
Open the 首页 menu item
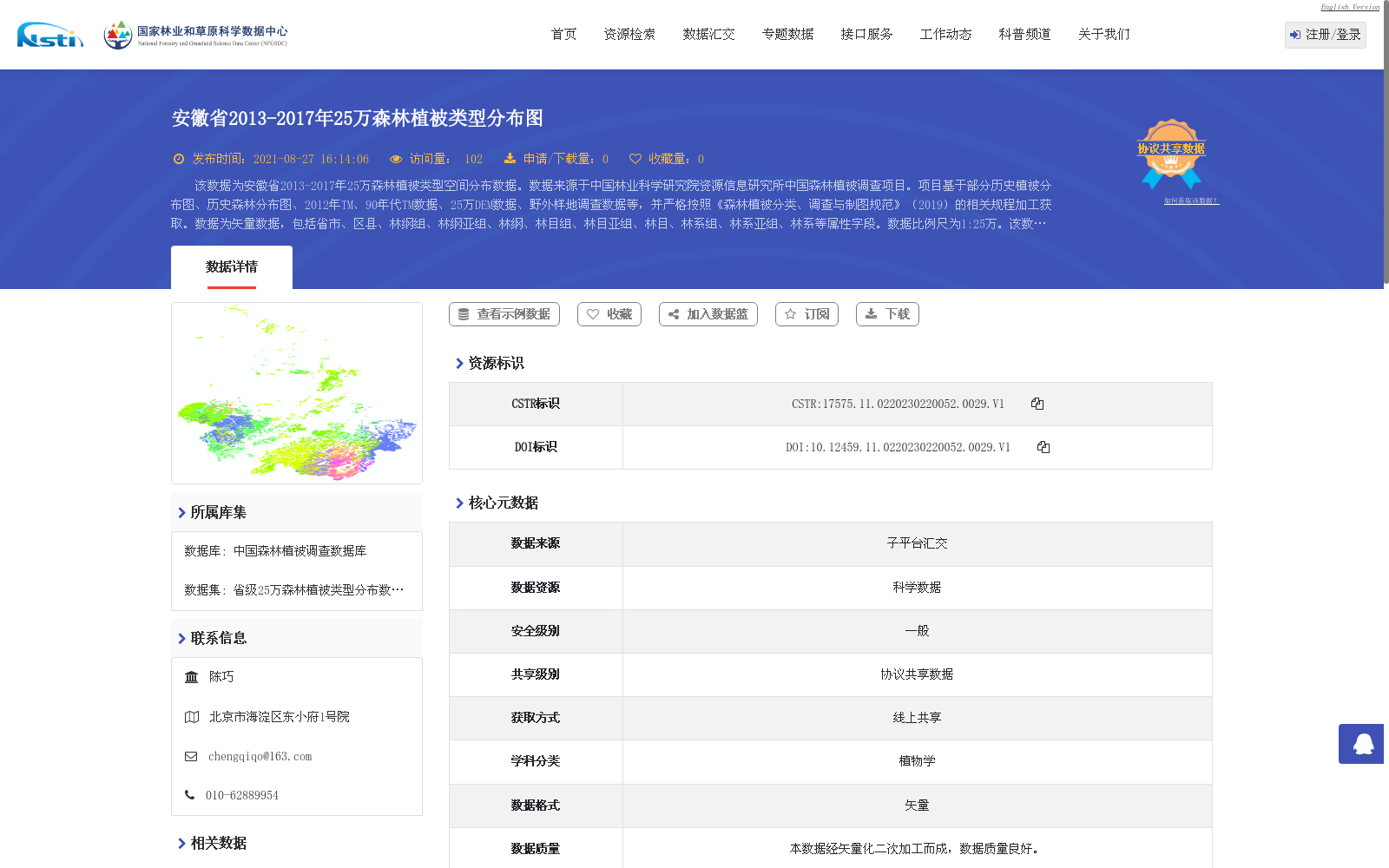pyautogui.click(x=564, y=35)
